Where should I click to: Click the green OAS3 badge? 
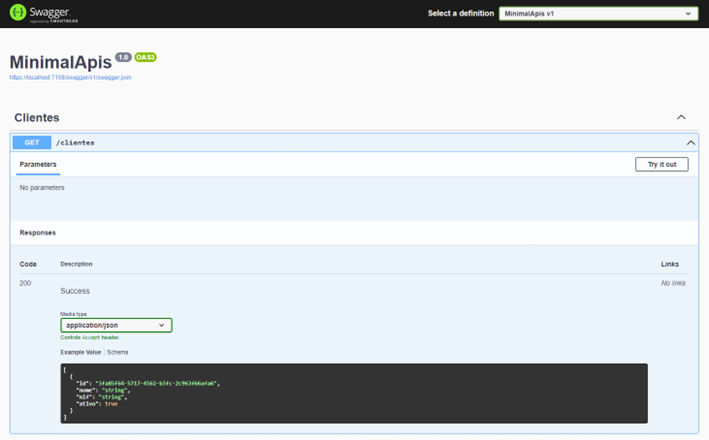[x=145, y=58]
